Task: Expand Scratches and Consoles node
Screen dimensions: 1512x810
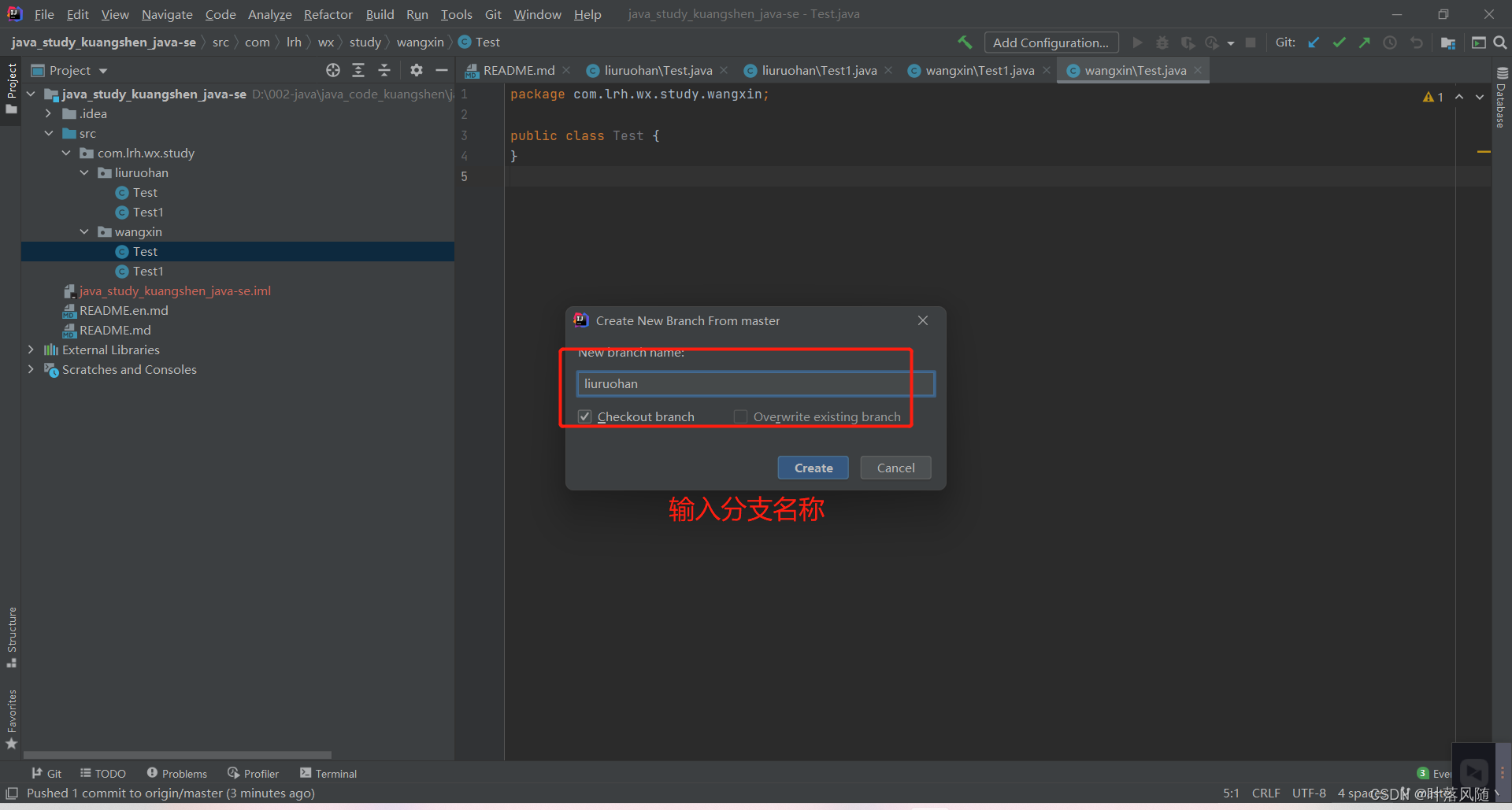Action: (31, 369)
